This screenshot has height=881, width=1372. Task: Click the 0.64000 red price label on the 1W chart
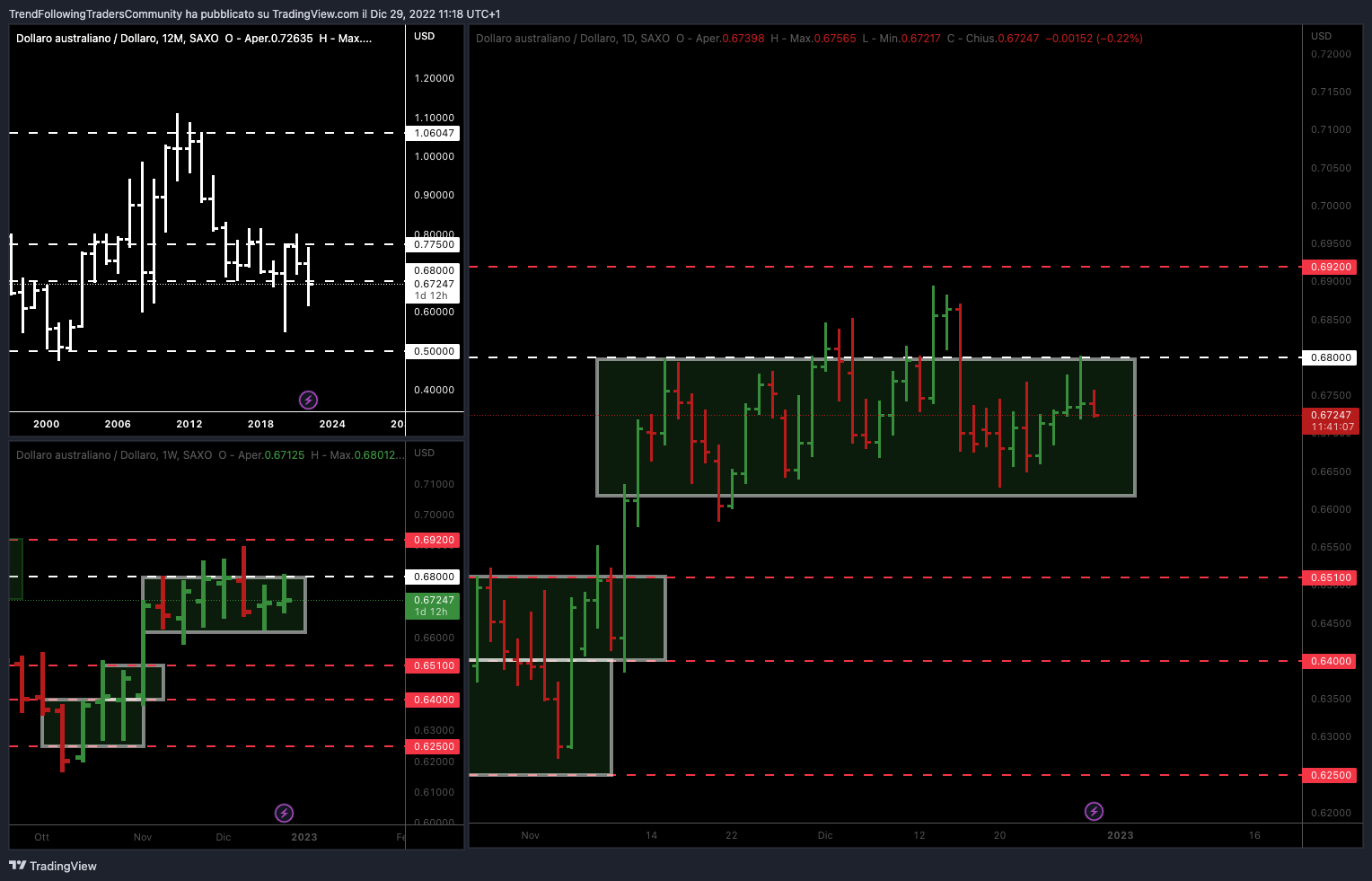(434, 700)
